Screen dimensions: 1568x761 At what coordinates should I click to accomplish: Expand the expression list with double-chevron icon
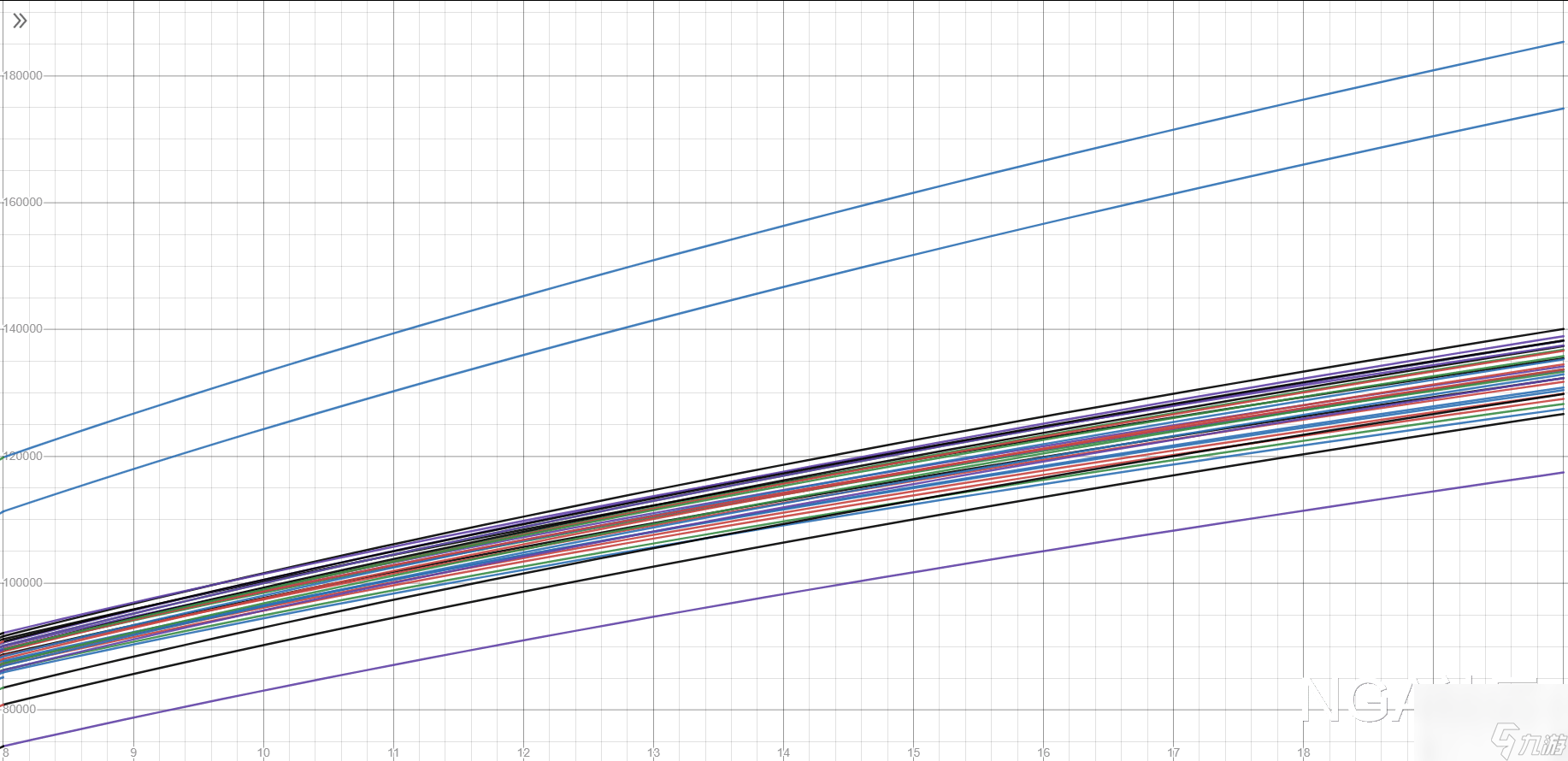20,21
